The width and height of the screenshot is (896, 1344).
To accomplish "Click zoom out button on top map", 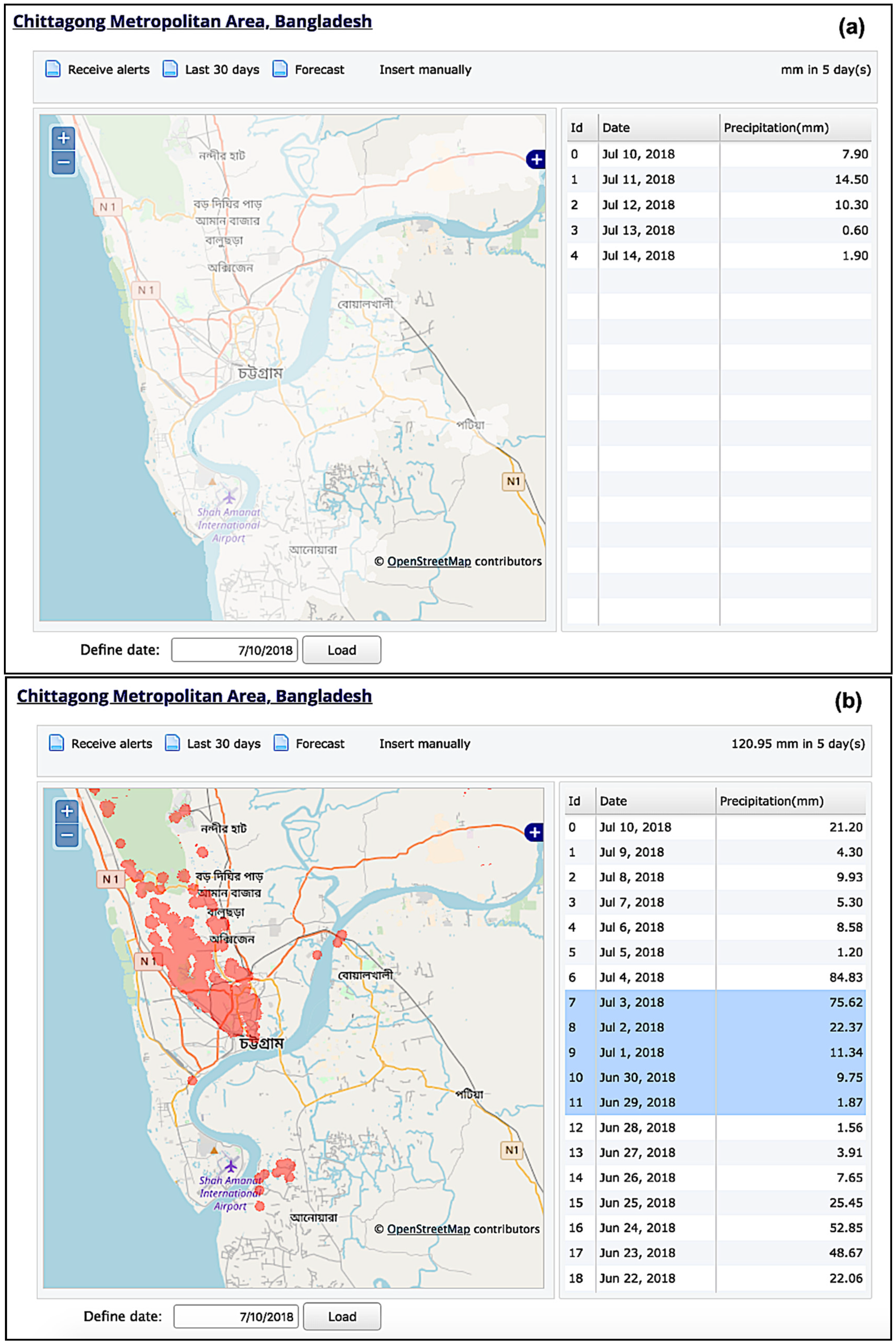I will coord(63,162).
